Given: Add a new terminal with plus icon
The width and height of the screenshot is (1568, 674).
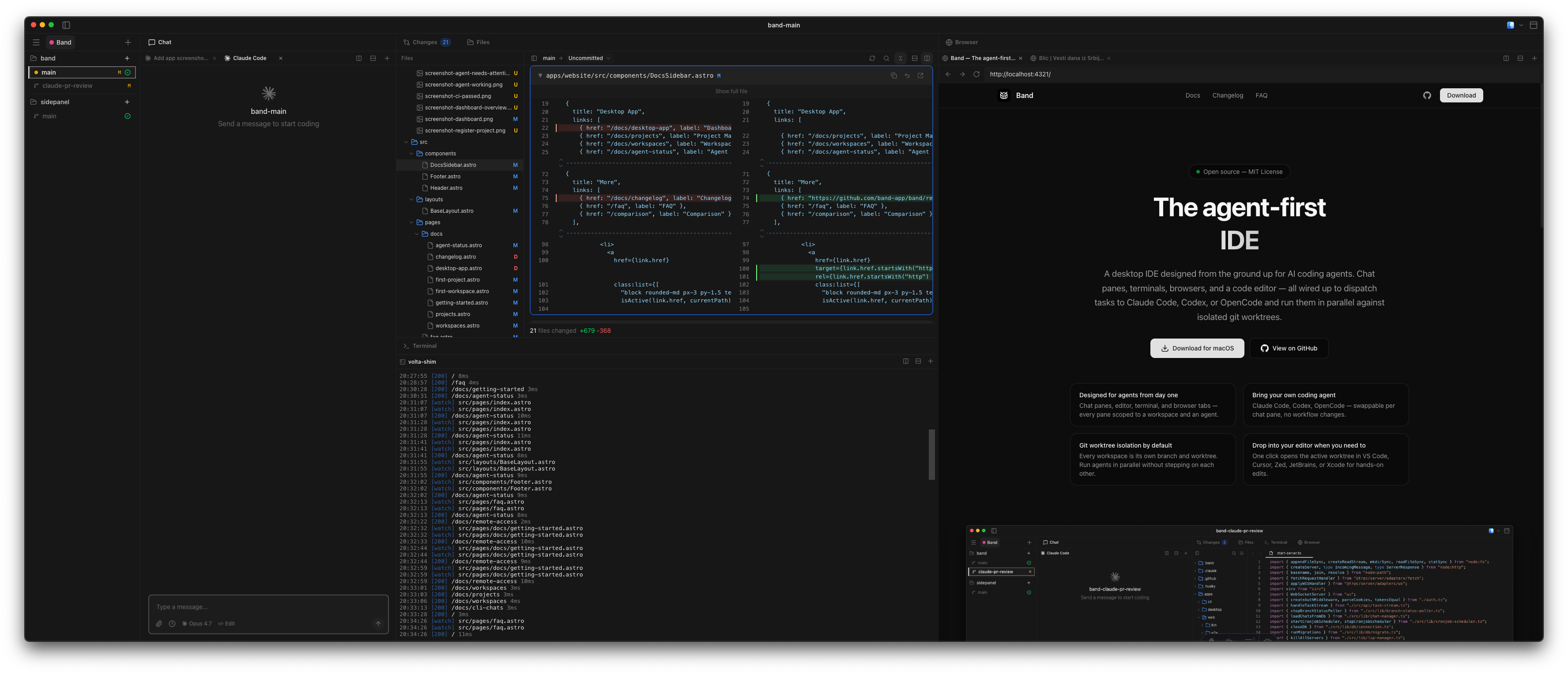Looking at the screenshot, I should (x=930, y=361).
